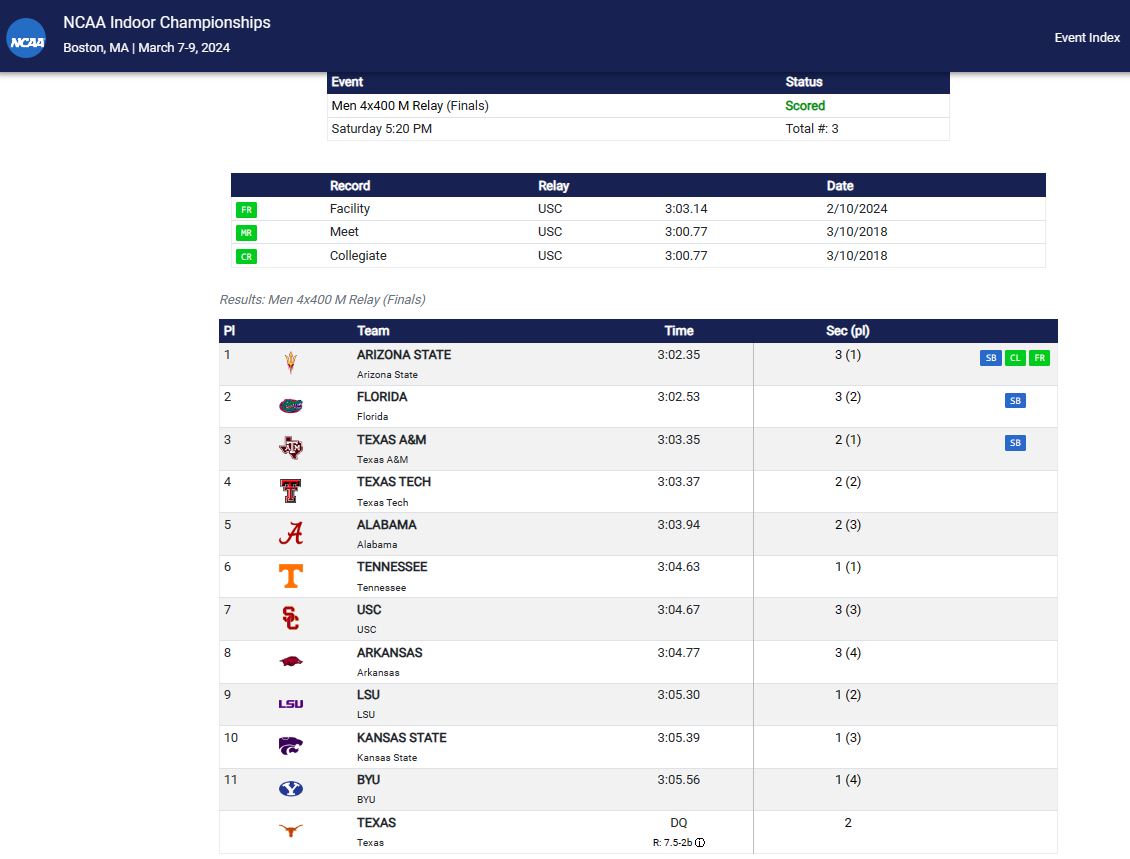Click the Texas A&M logo
1130x859 pixels.
click(x=291, y=448)
